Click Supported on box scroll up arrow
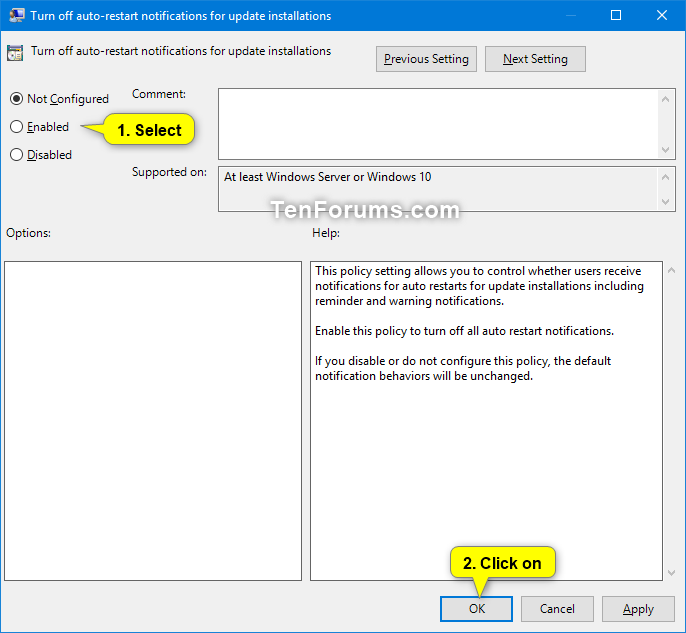The width and height of the screenshot is (686, 633). point(665,177)
